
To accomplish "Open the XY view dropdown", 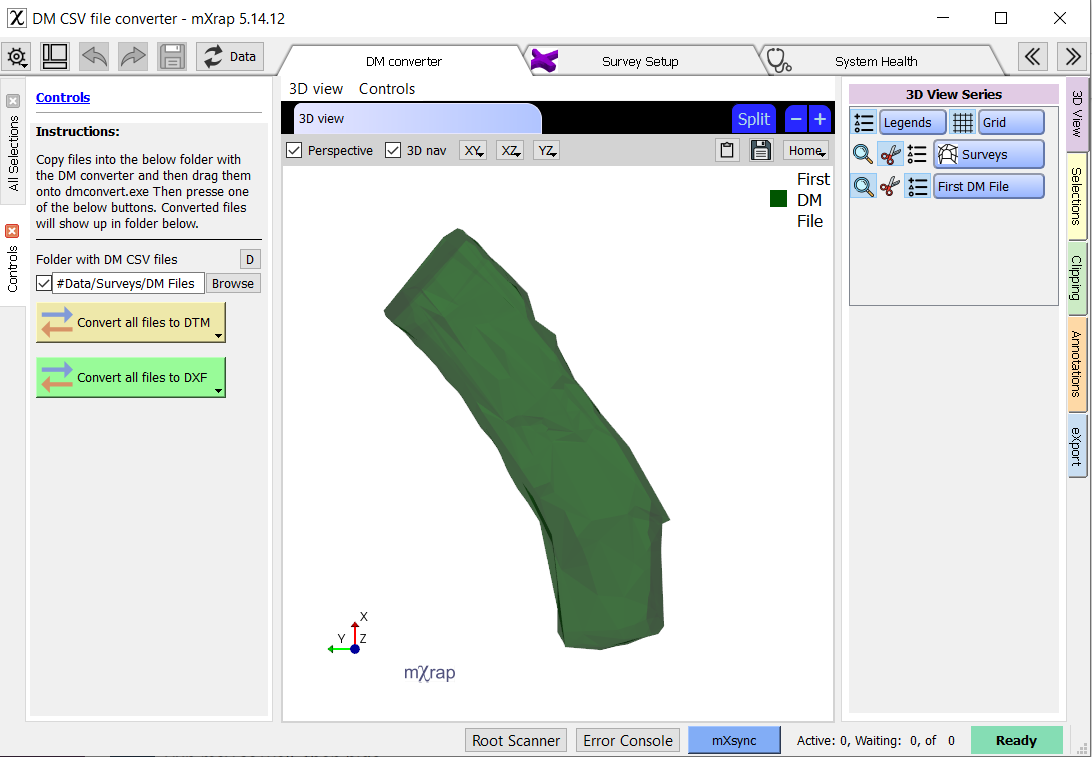I will pyautogui.click(x=473, y=150).
